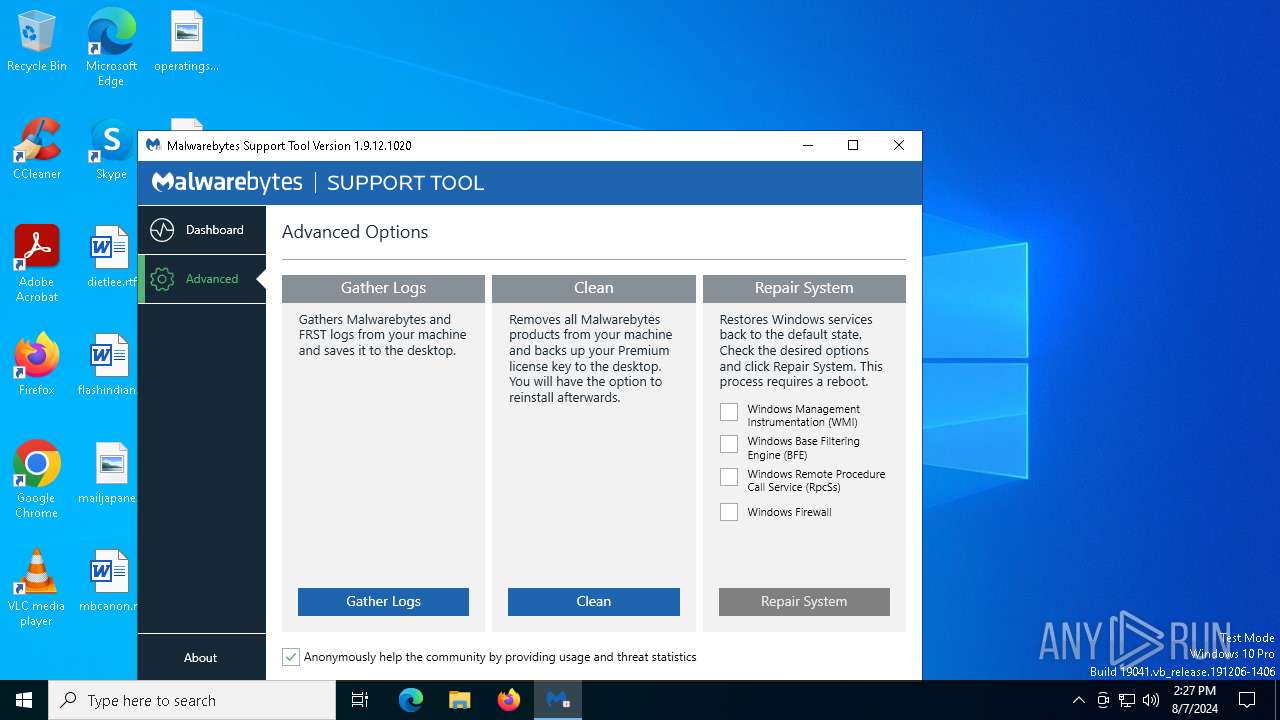Open the Dashboard pulse icon
Viewport: 1280px width, 720px height.
tap(162, 231)
